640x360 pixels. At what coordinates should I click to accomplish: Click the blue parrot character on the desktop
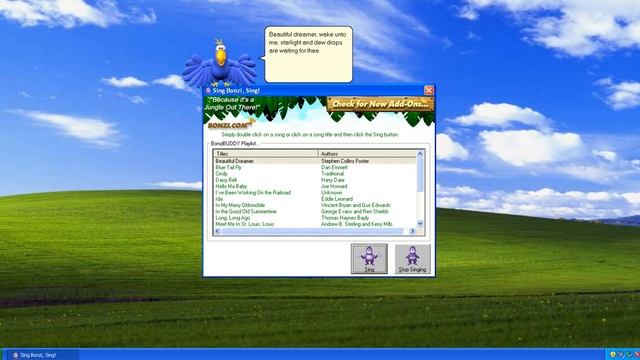220,64
